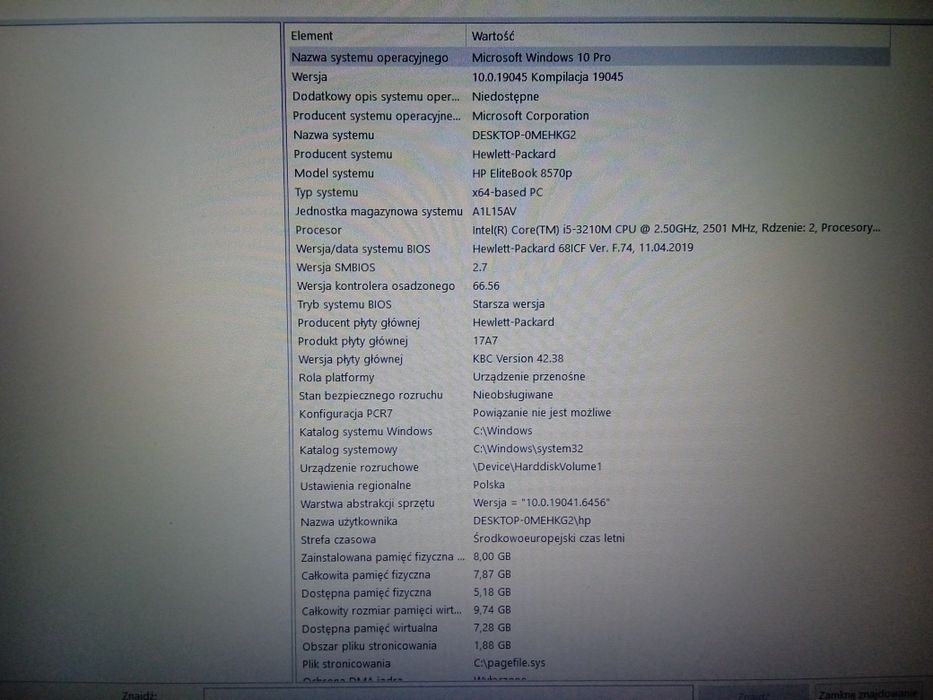
Task: Select value 'KBC Version 42.38'
Action: [x=518, y=358]
